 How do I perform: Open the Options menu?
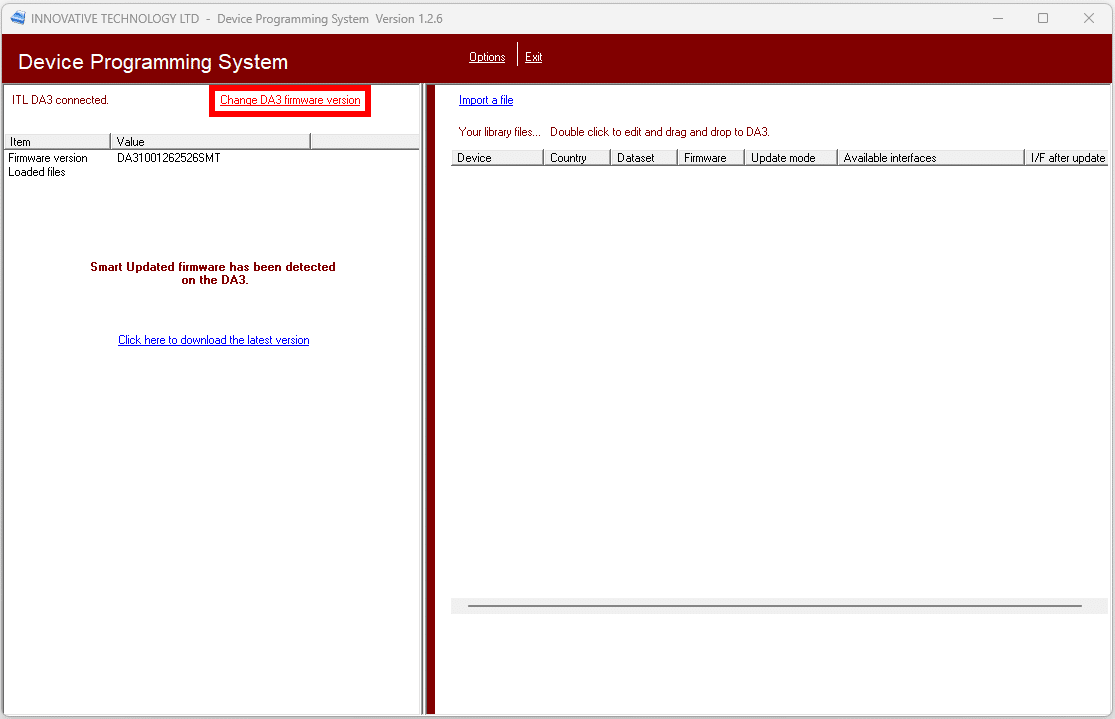[487, 57]
